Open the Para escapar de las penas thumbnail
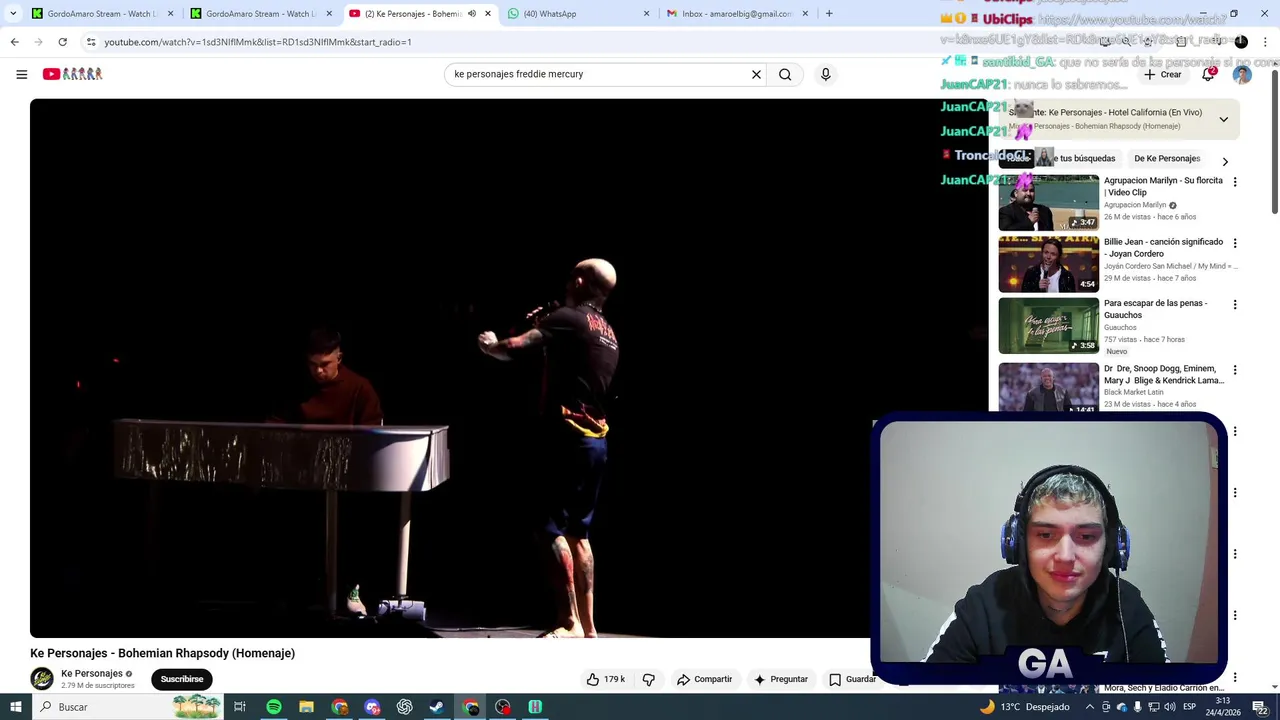The width and height of the screenshot is (1280, 720). pos(1048,325)
